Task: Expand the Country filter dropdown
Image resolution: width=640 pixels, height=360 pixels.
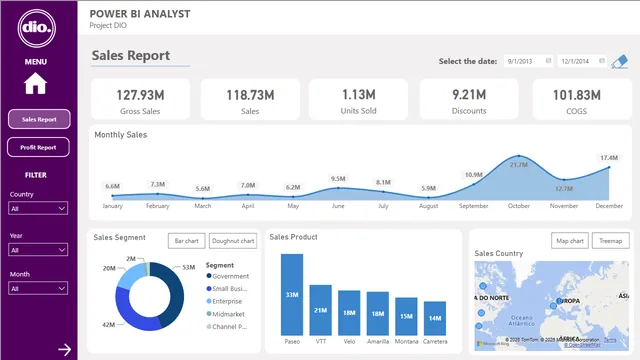Action: tap(38, 208)
